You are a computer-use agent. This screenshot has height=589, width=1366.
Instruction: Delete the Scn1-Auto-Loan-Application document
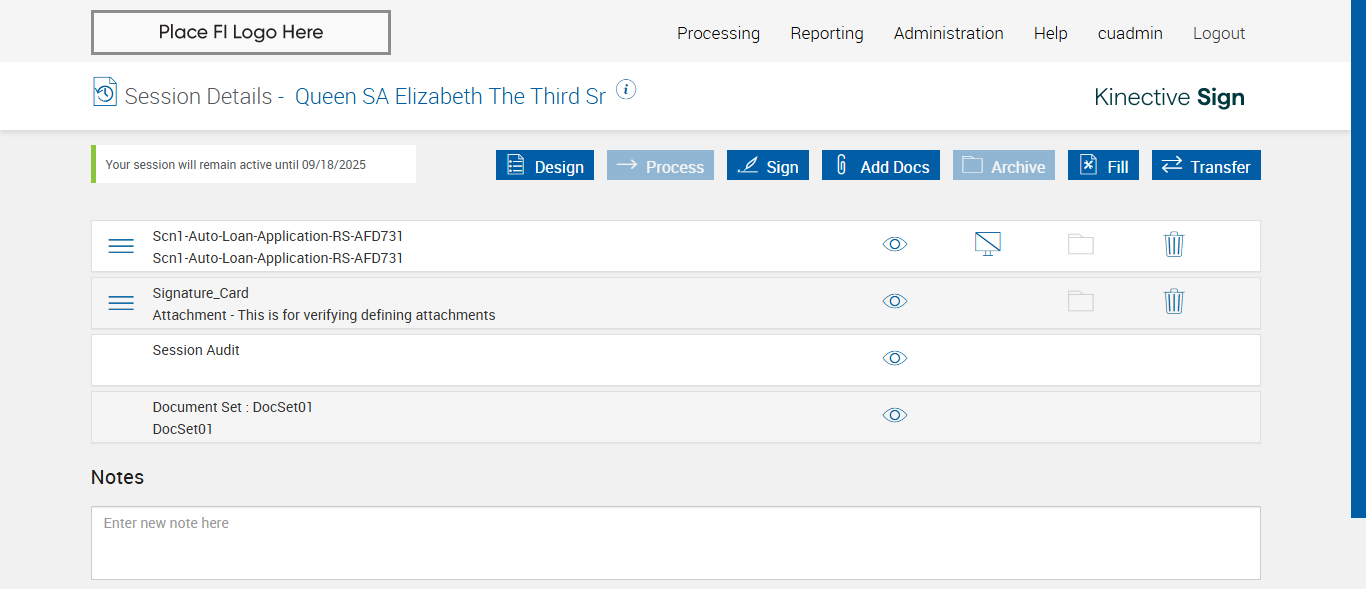pos(1174,244)
